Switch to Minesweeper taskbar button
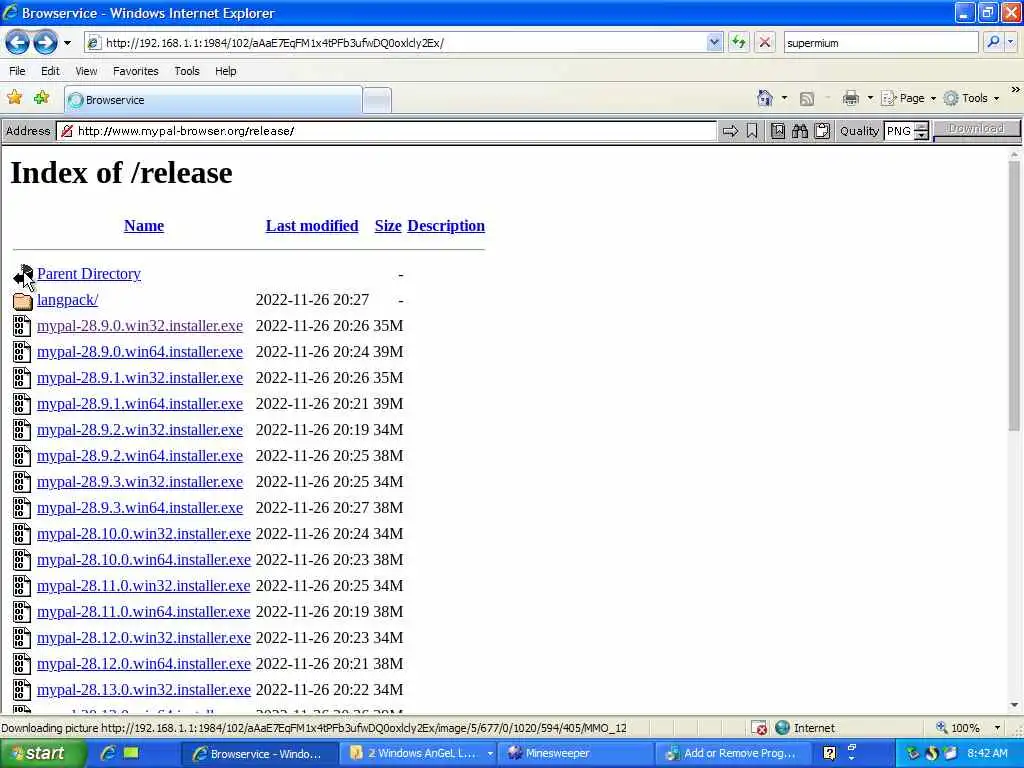This screenshot has height=768, width=1024. 575,754
